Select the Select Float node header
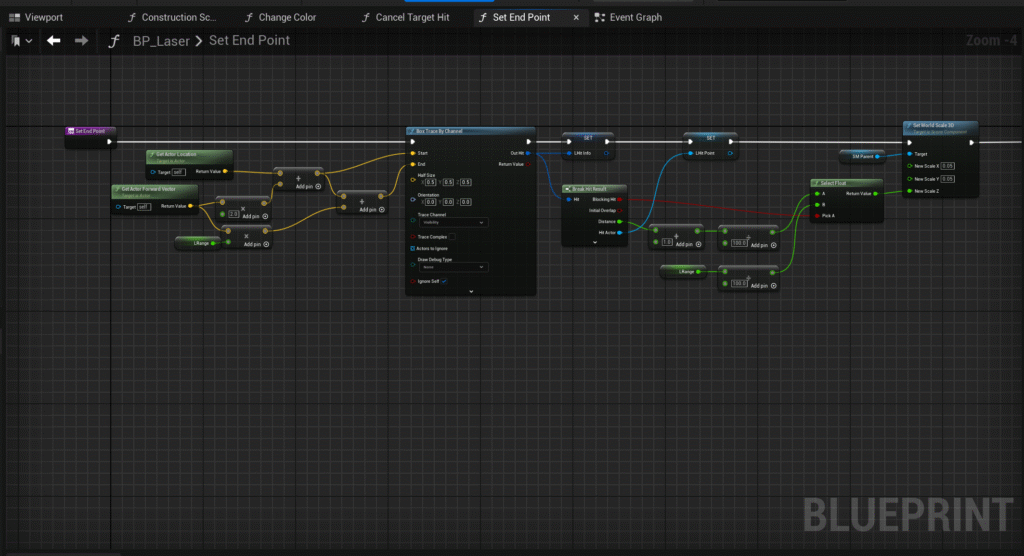1024x556 pixels. click(846, 184)
